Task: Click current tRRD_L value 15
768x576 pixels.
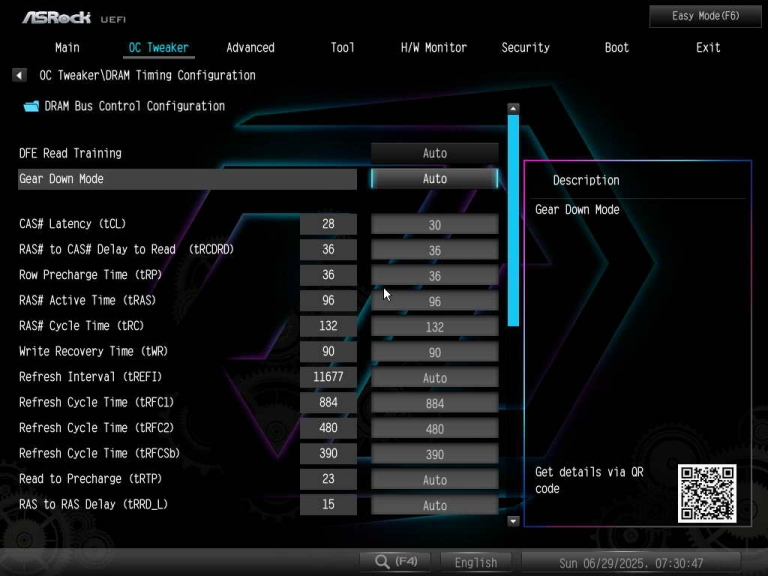Action: 328,504
